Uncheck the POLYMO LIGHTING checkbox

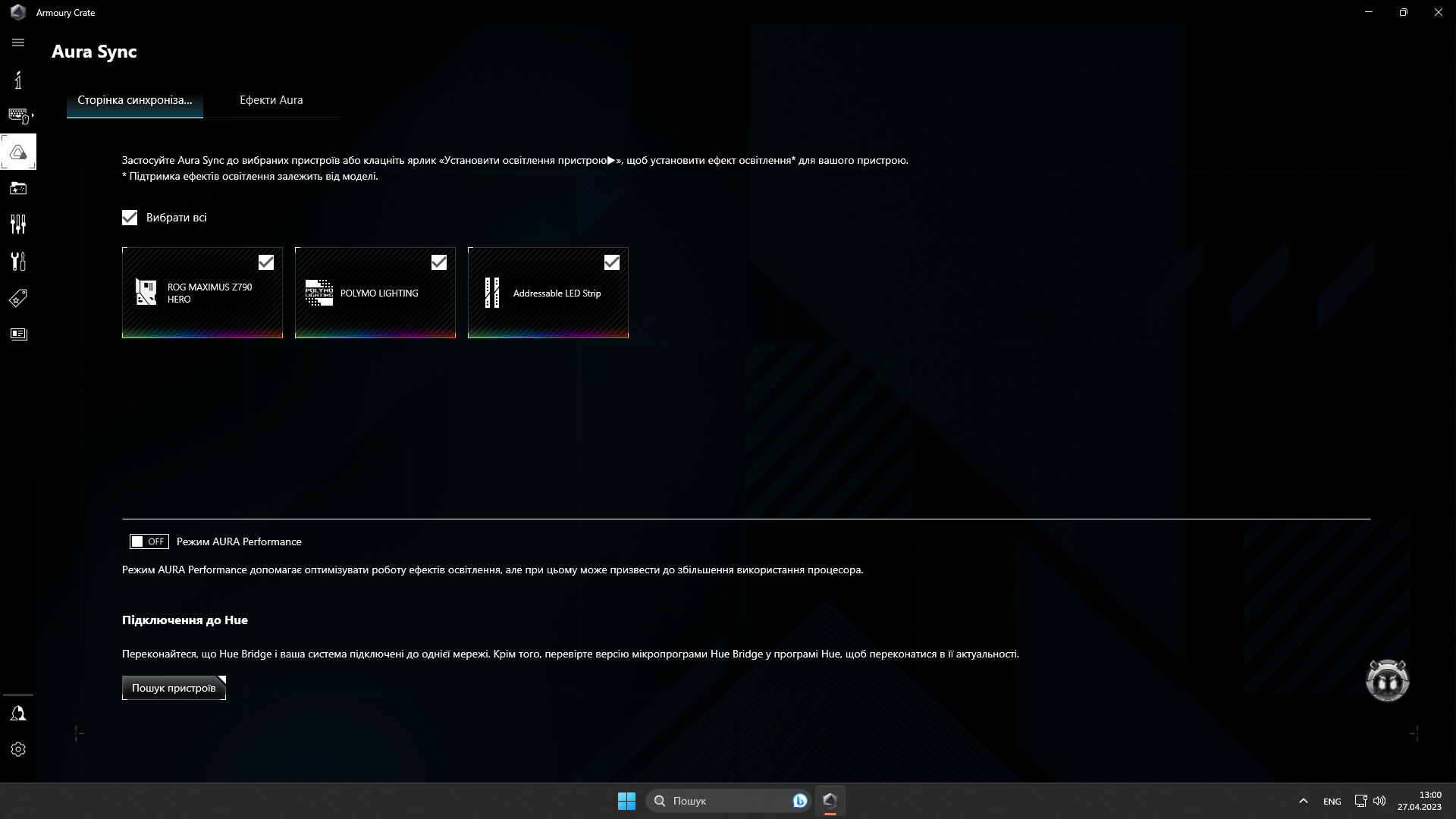coord(439,262)
